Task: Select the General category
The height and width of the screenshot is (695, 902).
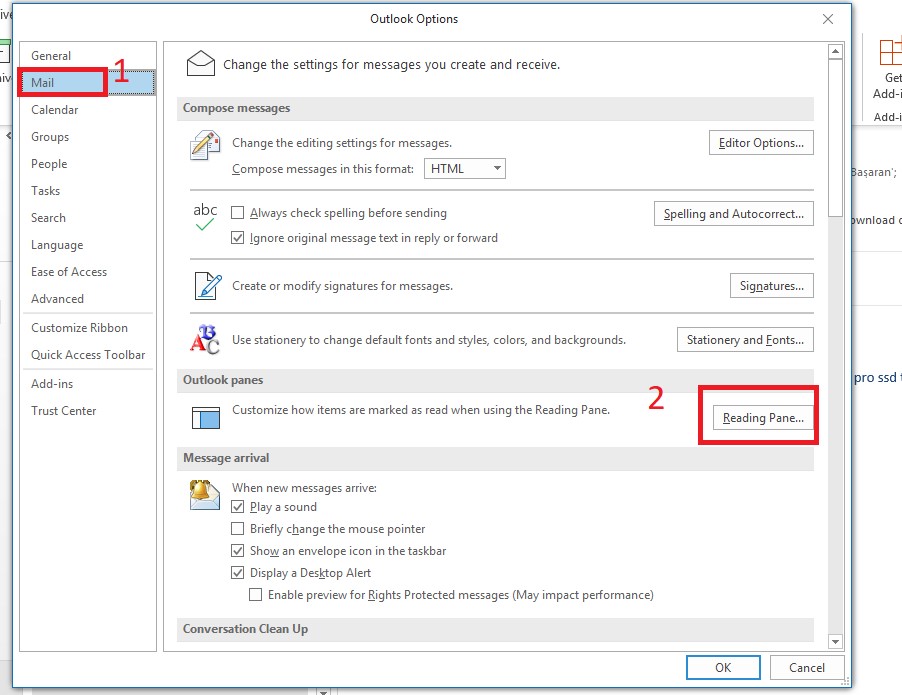Action: point(88,56)
